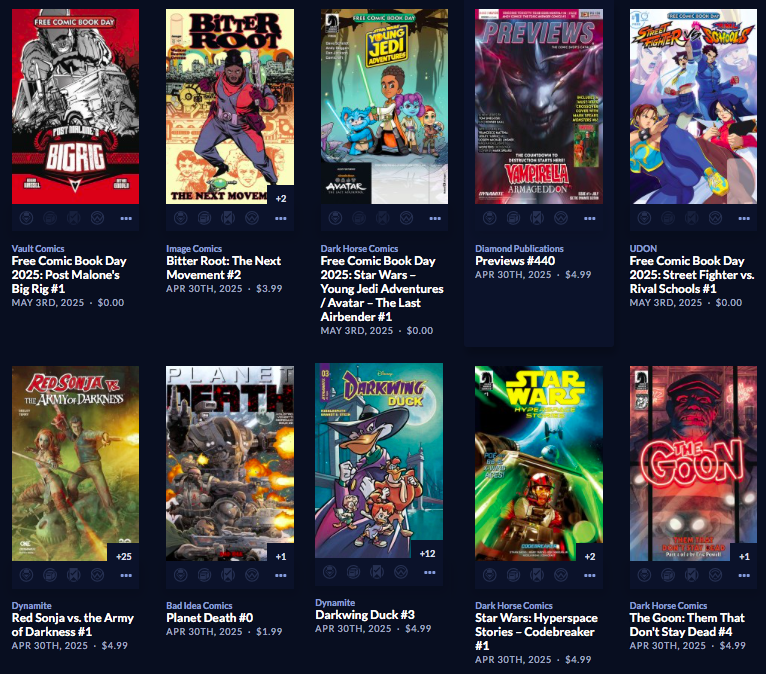Add Planet Death #0 to collection
This screenshot has width=766, height=674.
tap(204, 575)
